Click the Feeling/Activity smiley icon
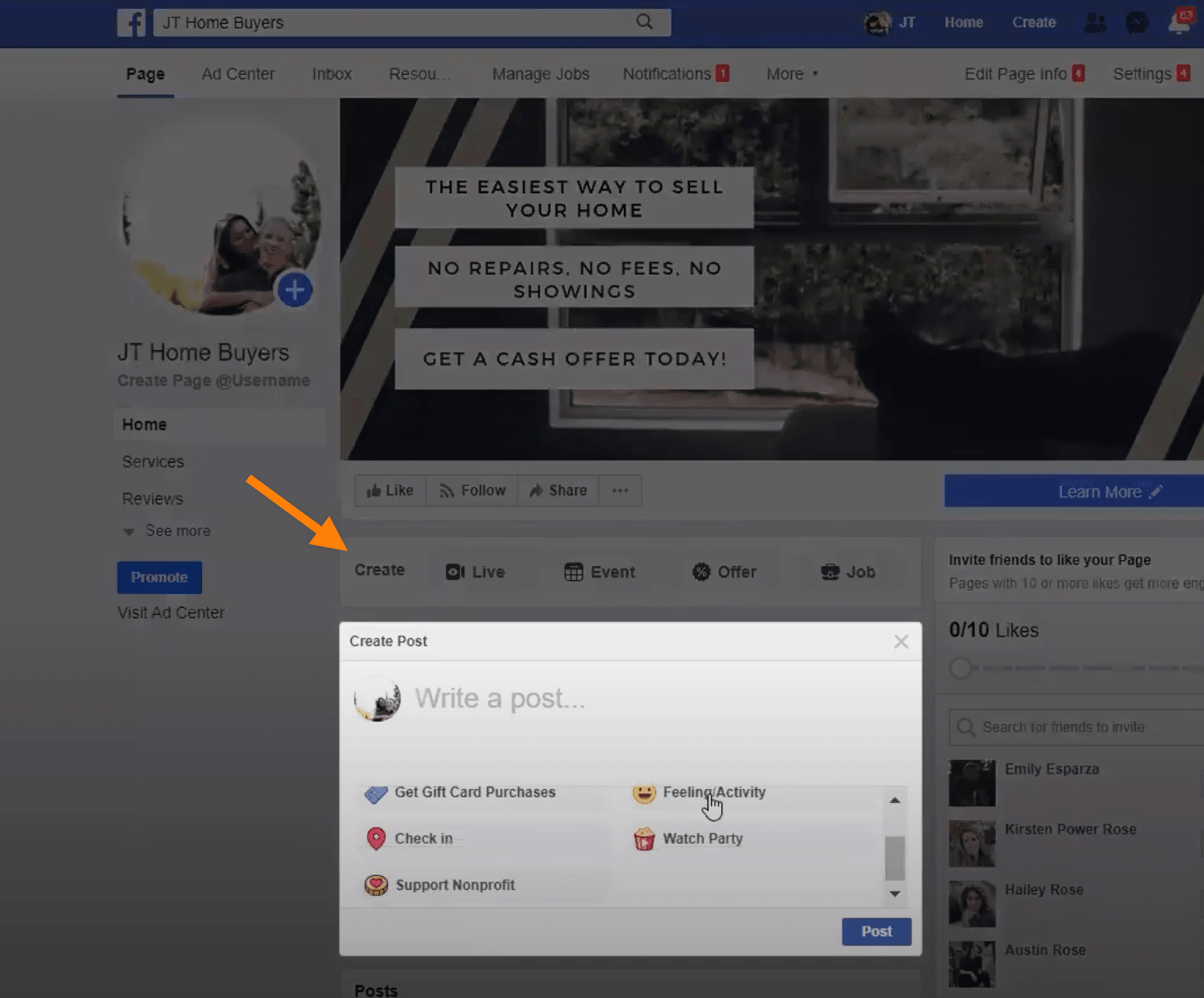This screenshot has height=998, width=1204. (x=644, y=793)
